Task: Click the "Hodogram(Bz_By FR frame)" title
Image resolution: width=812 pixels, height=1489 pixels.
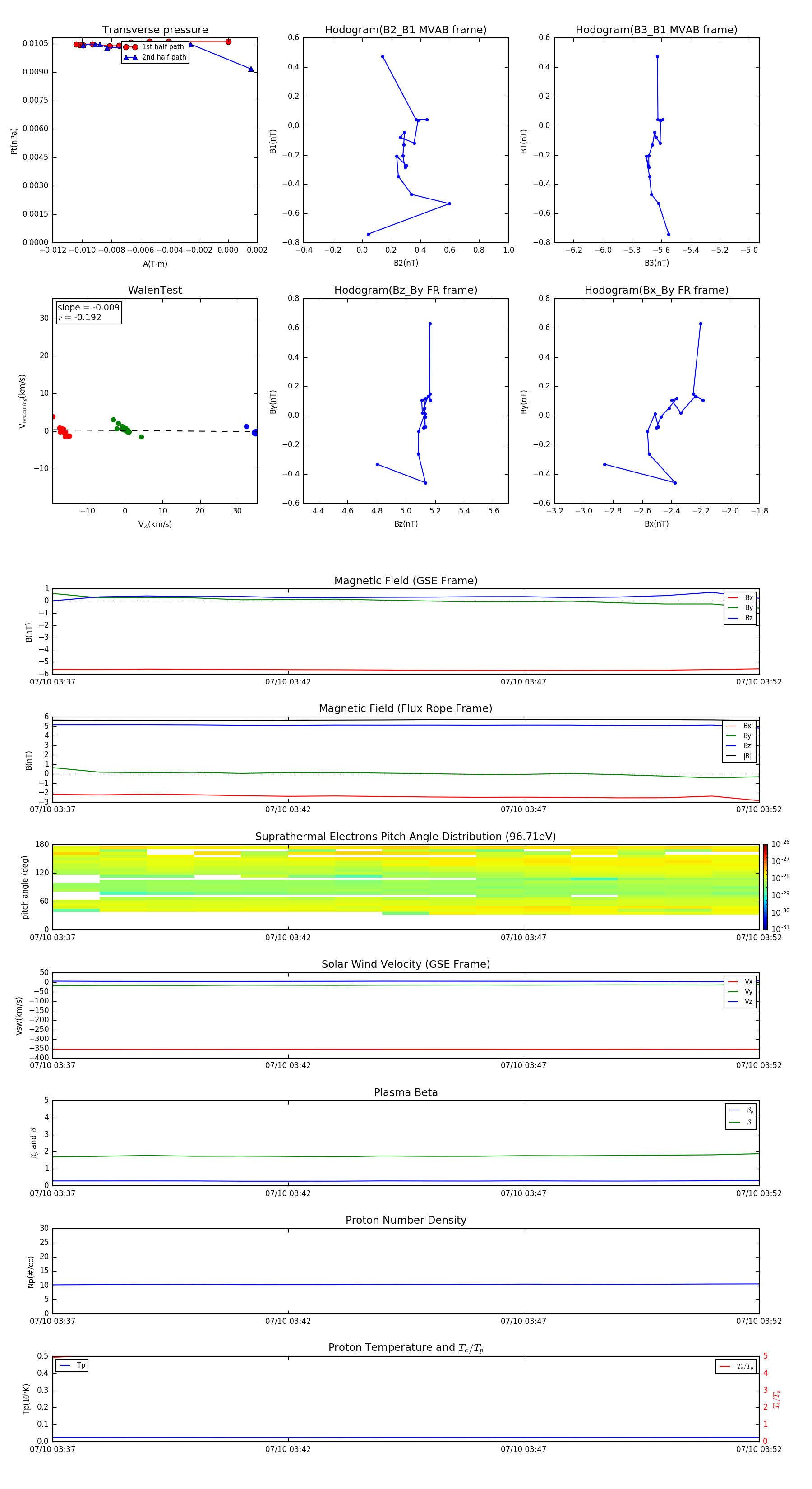Action: pyautogui.click(x=406, y=290)
